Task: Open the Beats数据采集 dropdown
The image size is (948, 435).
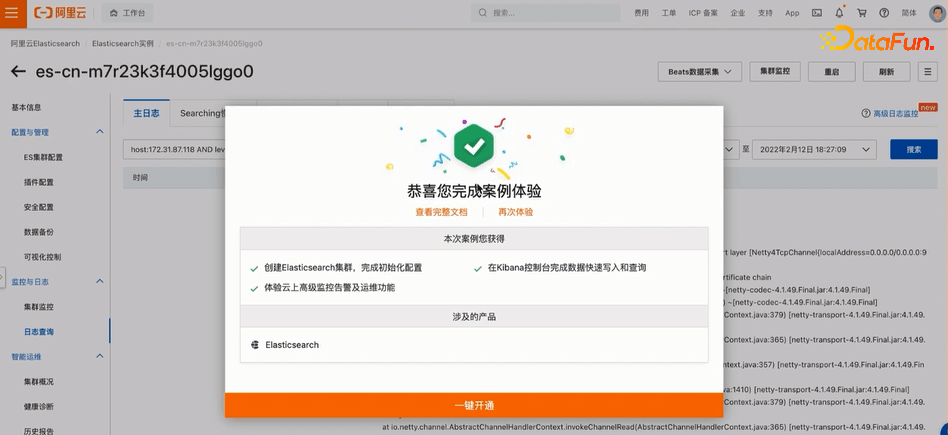Action: click(x=700, y=71)
